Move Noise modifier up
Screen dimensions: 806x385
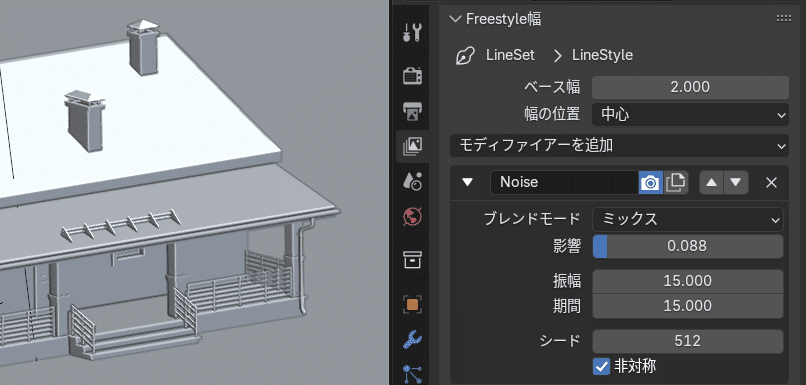[x=711, y=182]
